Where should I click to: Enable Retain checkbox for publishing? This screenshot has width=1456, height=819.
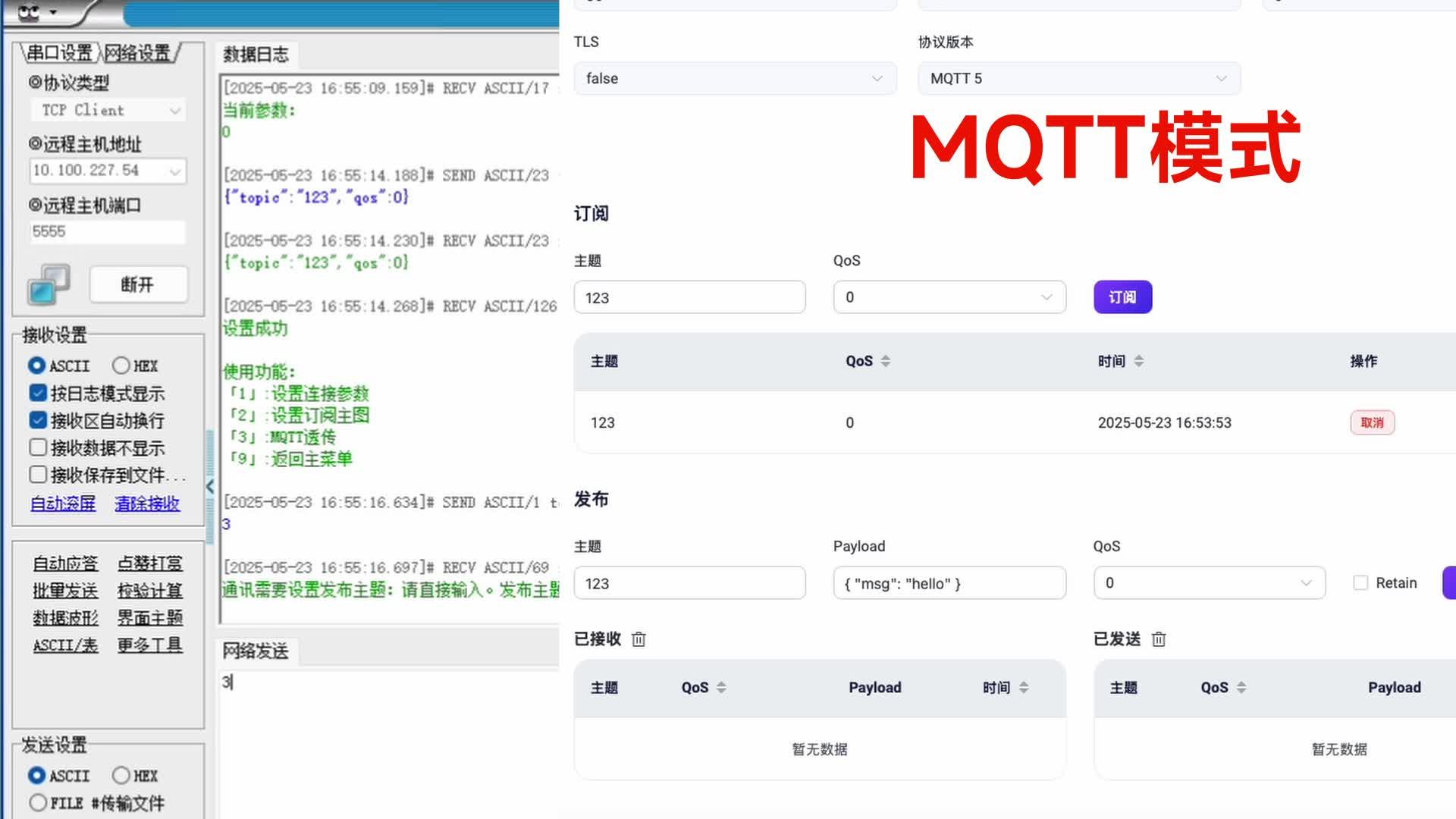pos(1360,582)
